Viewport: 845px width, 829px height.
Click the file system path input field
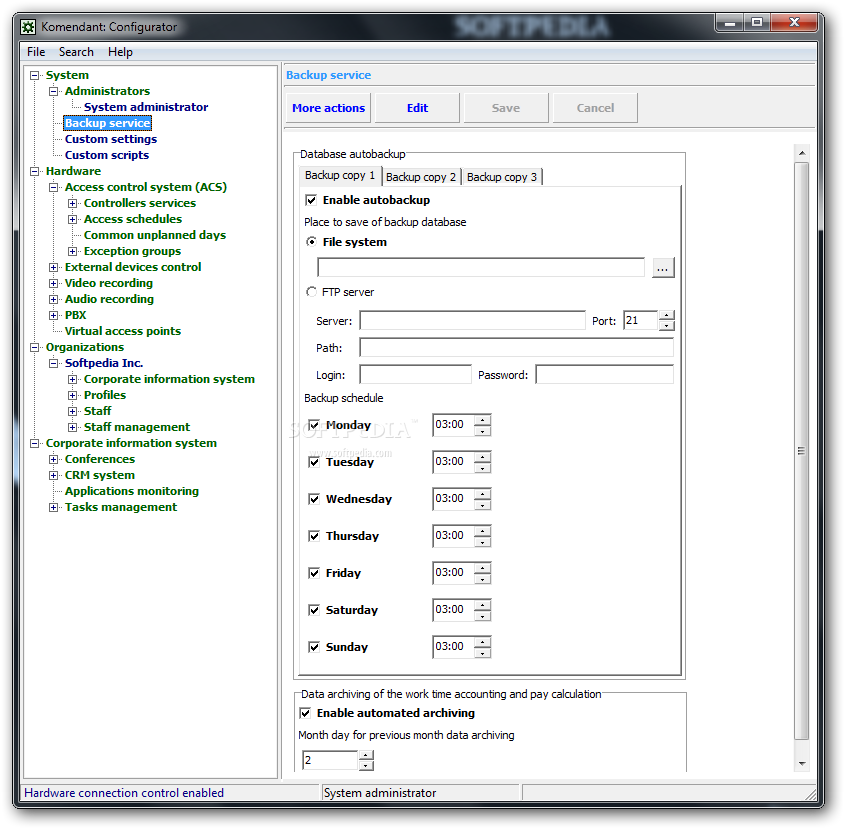click(x=481, y=267)
